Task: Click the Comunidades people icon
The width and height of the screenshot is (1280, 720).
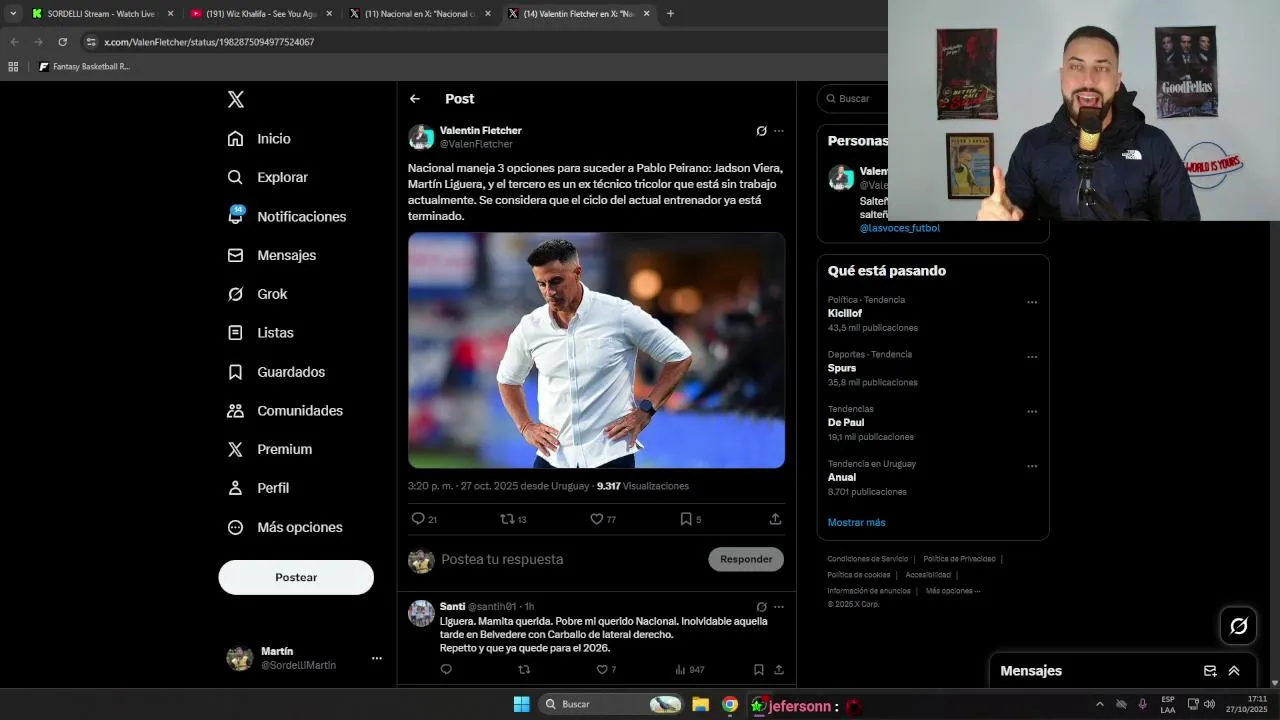Action: pos(235,411)
